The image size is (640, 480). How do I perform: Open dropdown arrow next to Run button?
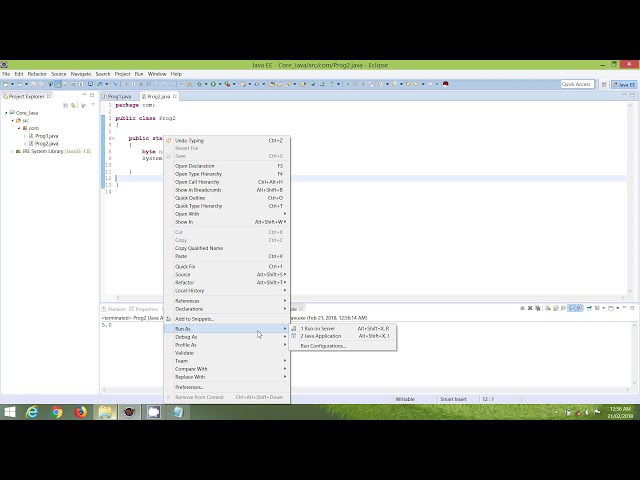220,84
